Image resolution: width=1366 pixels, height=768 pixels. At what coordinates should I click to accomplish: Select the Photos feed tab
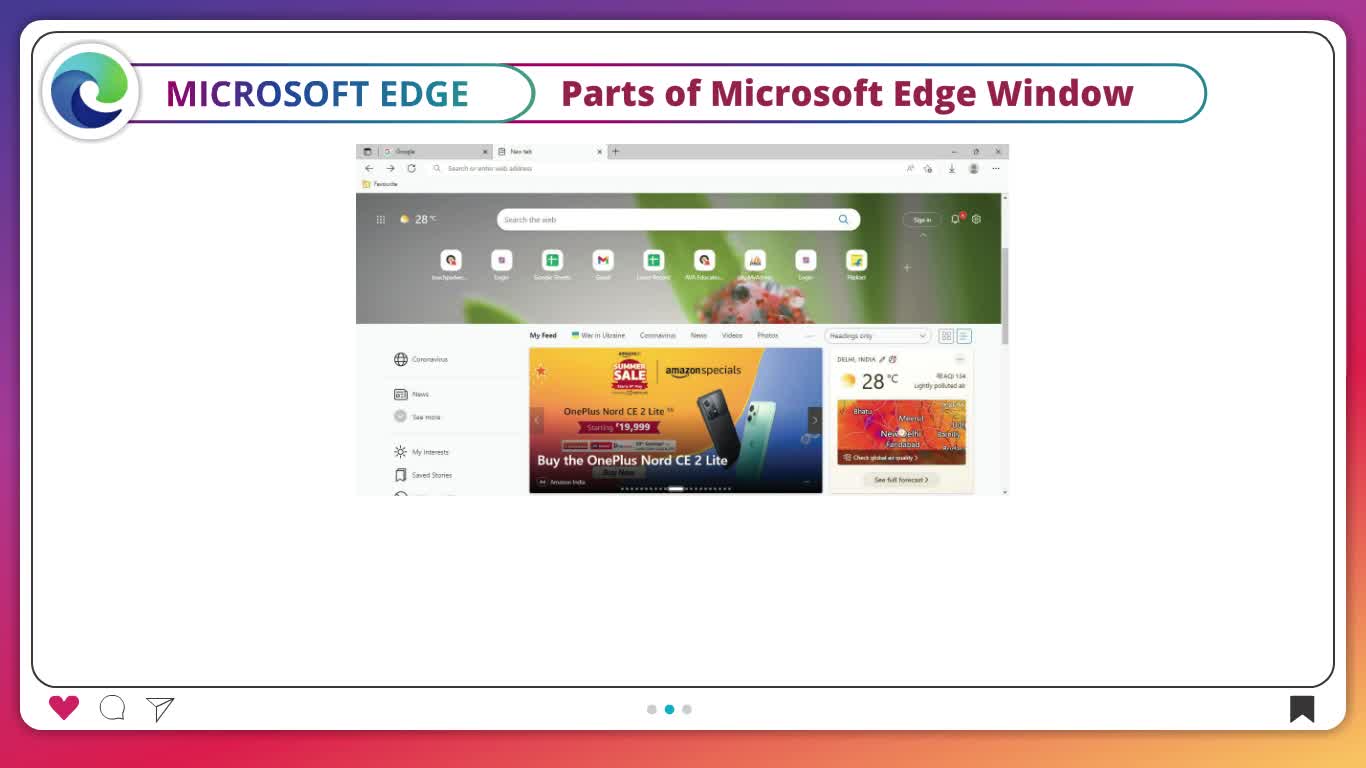pyautogui.click(x=768, y=336)
